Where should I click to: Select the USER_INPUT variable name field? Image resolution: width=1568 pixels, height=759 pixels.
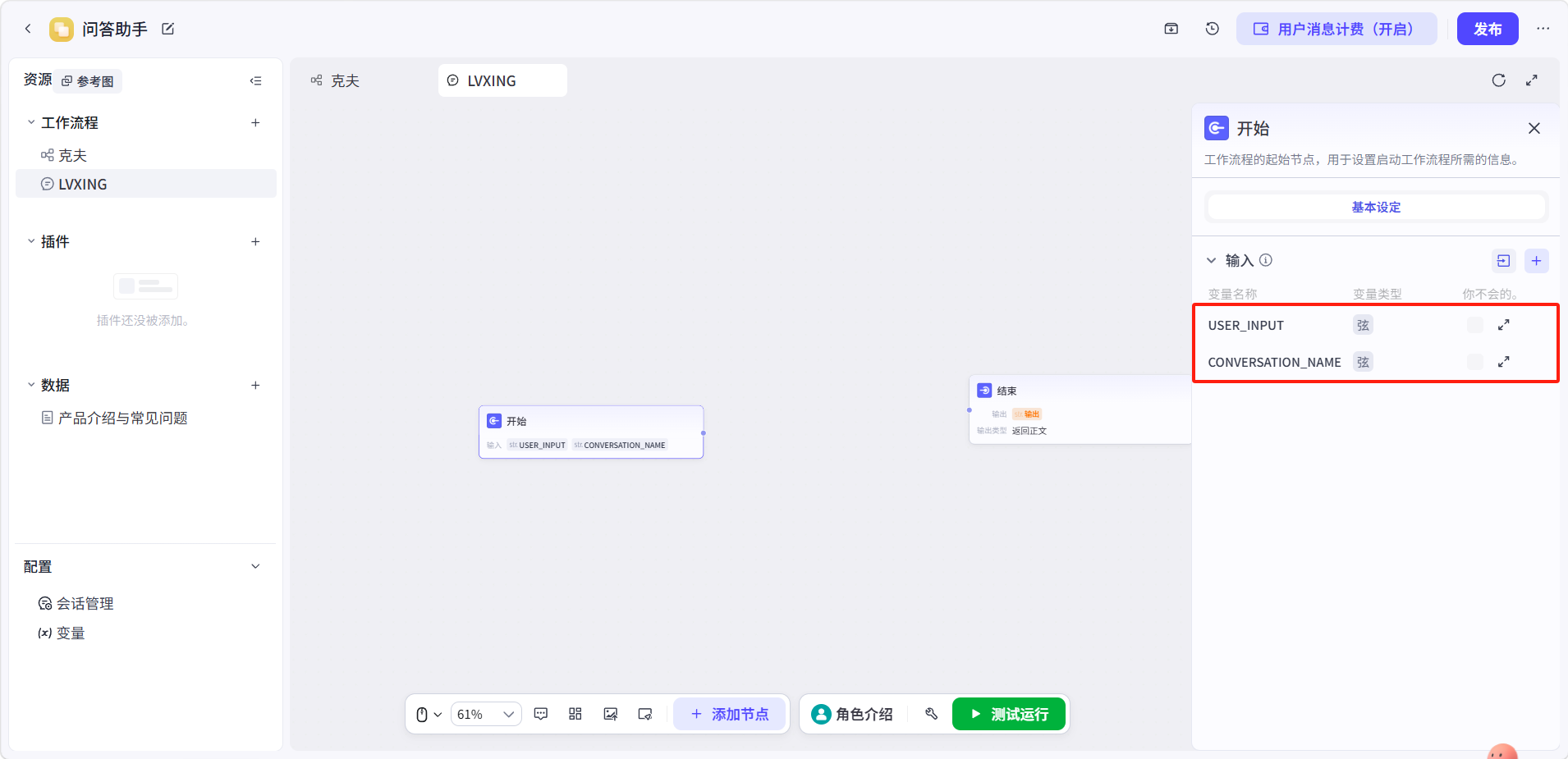point(1245,325)
